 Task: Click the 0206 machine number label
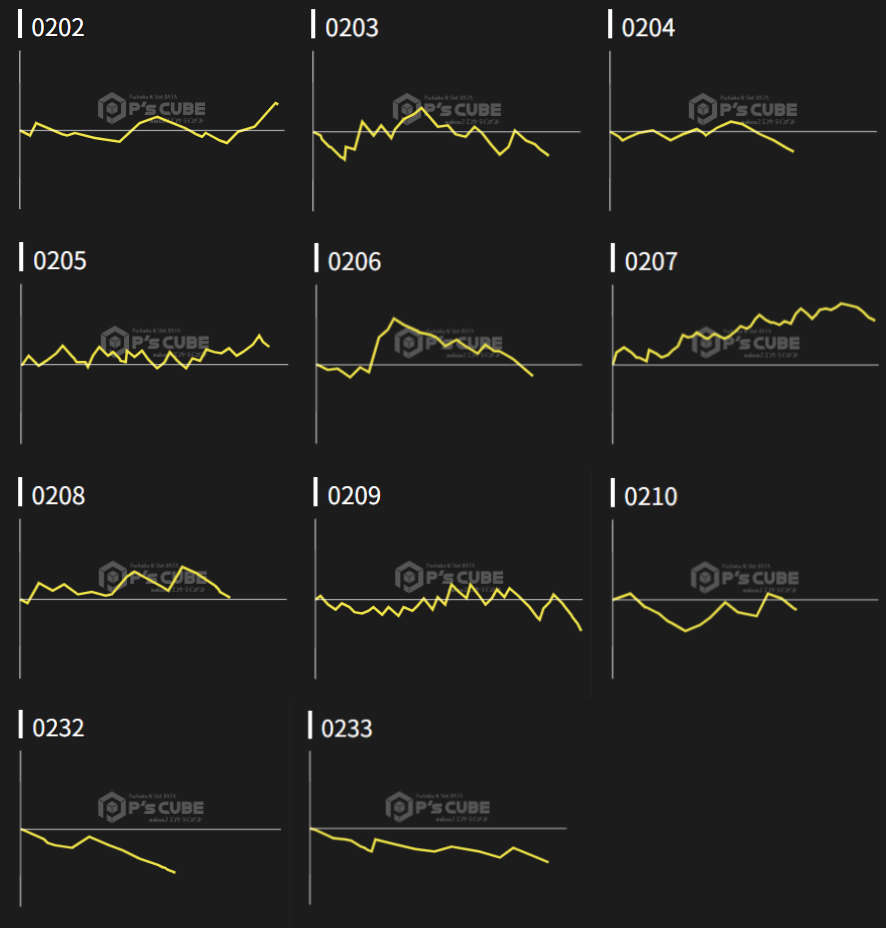click(354, 262)
